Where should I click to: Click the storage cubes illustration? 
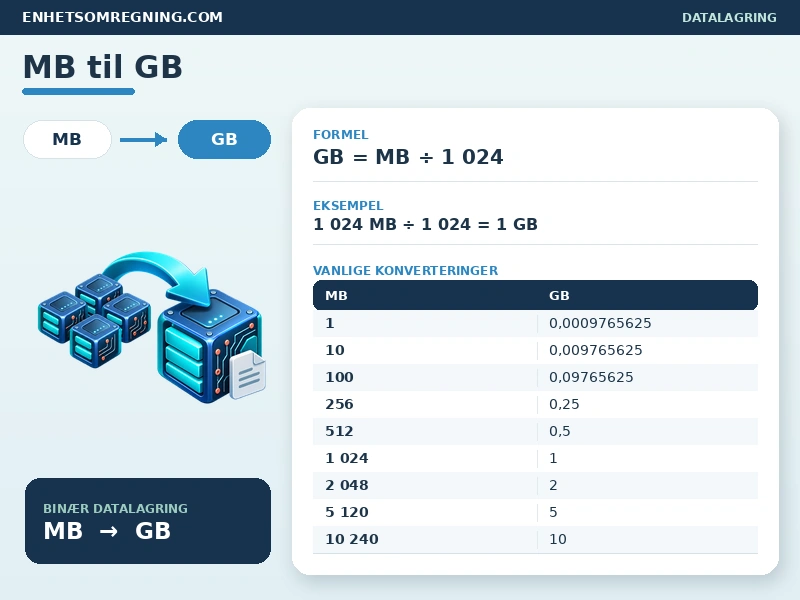coord(152,327)
